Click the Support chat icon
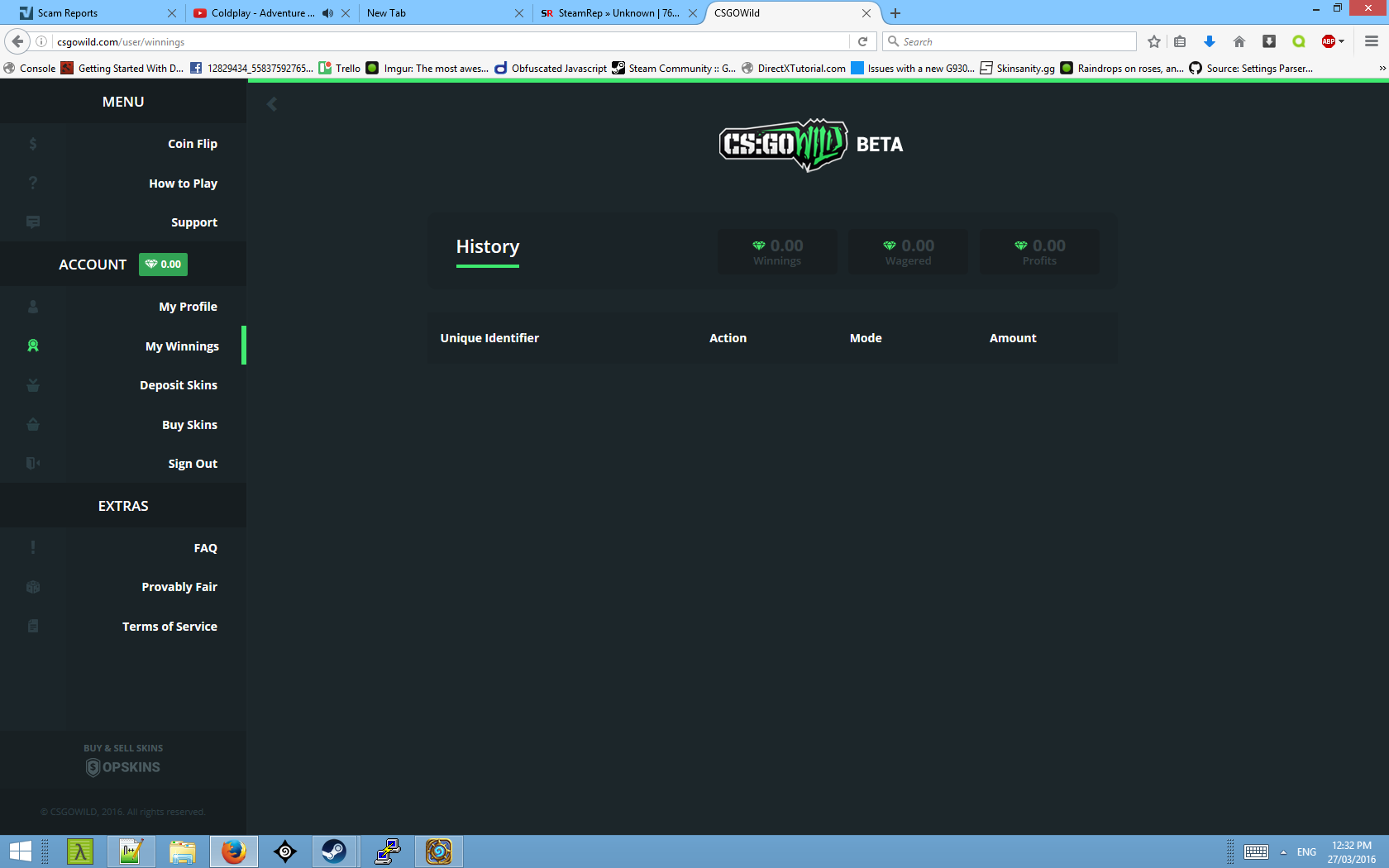Viewport: 1389px width, 868px height. pyautogui.click(x=33, y=222)
